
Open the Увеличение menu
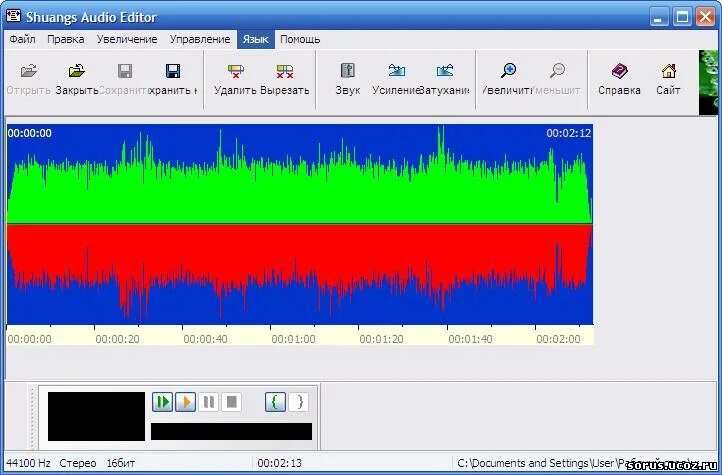[127, 40]
